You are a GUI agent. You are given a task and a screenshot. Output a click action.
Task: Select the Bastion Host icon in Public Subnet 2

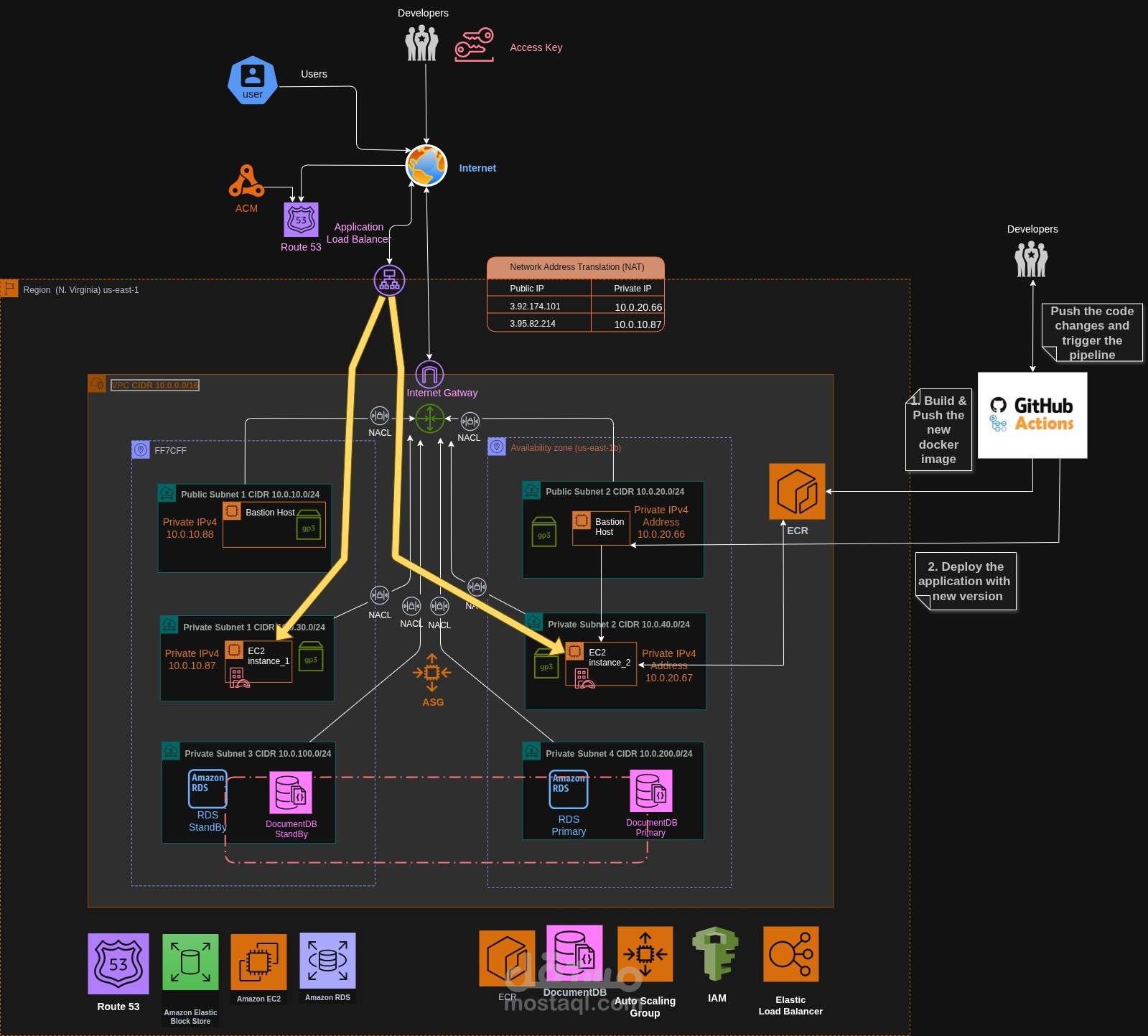582,520
